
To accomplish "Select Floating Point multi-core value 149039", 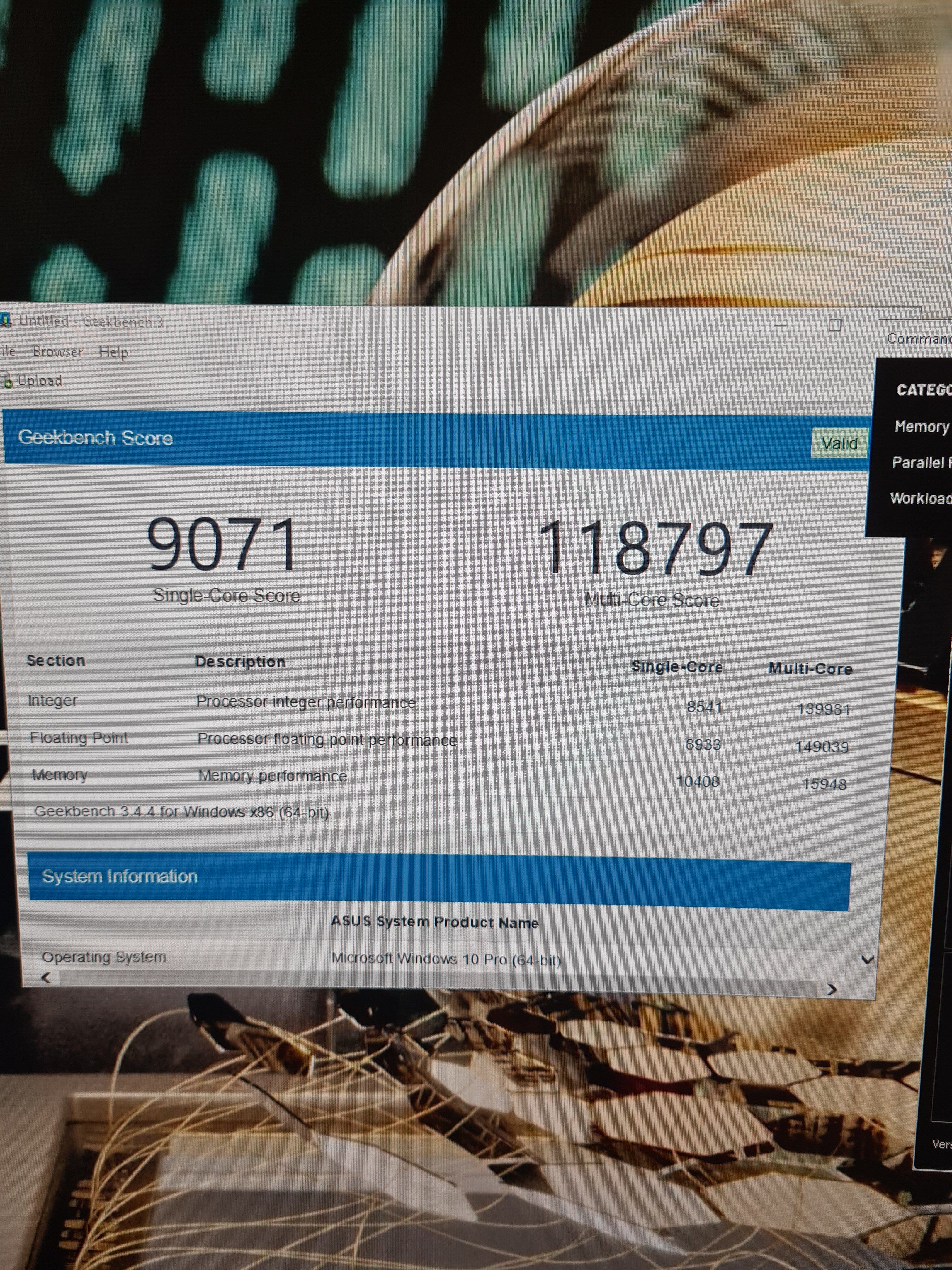I will [x=822, y=747].
